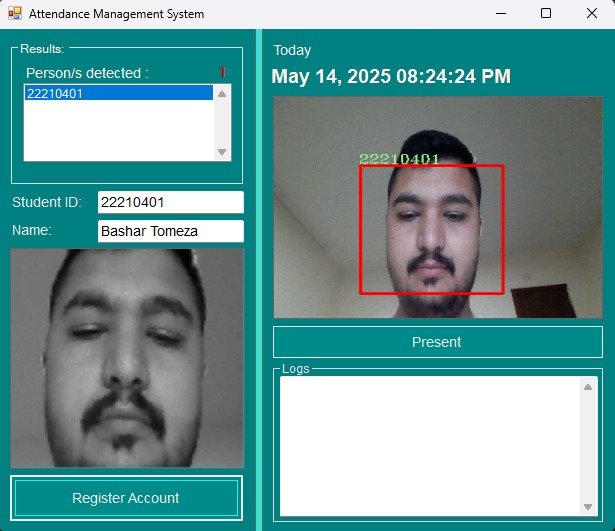Focus the Student ID text field
Image resolution: width=615 pixels, height=531 pixels.
170,202
